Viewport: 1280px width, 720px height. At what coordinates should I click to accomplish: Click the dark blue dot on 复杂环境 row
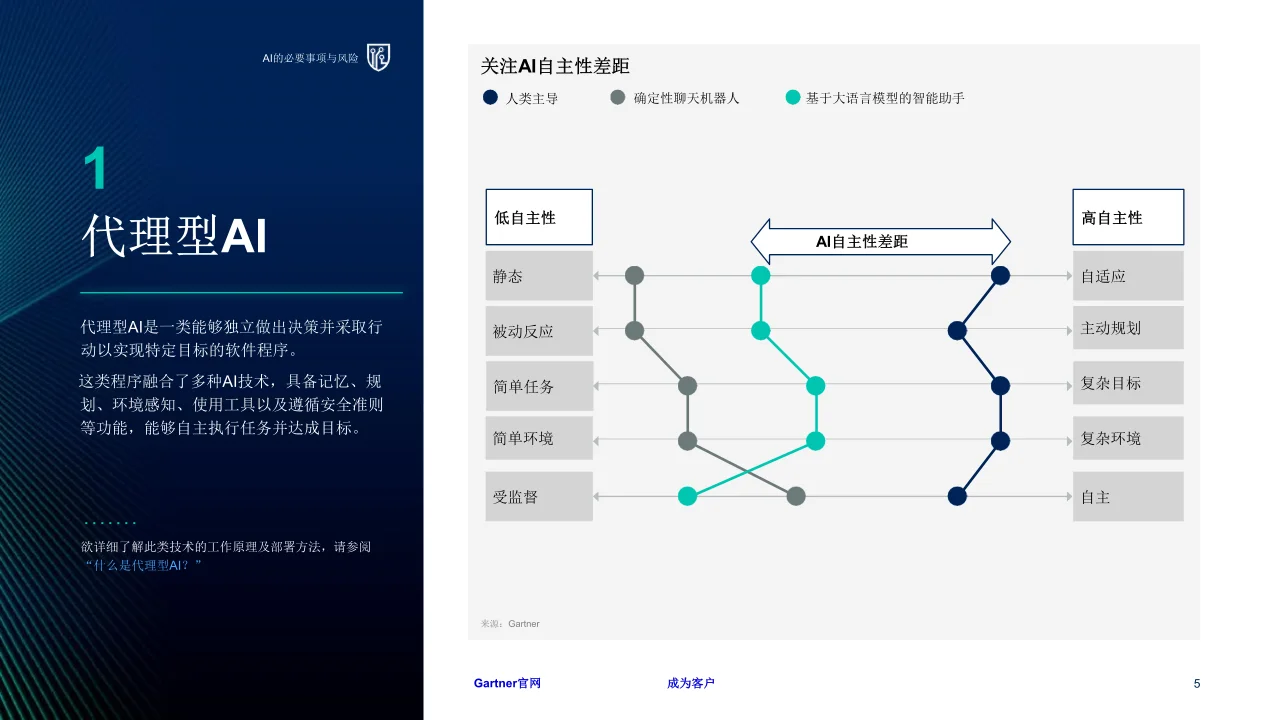pos(1000,440)
